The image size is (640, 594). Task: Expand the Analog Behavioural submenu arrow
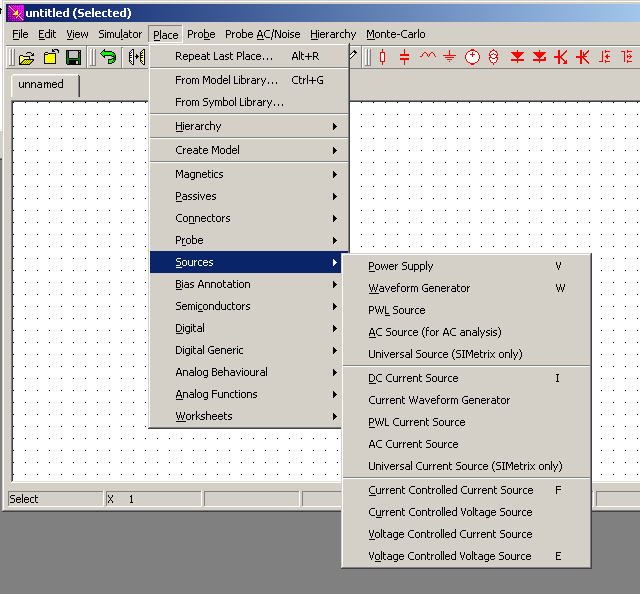[x=335, y=372]
